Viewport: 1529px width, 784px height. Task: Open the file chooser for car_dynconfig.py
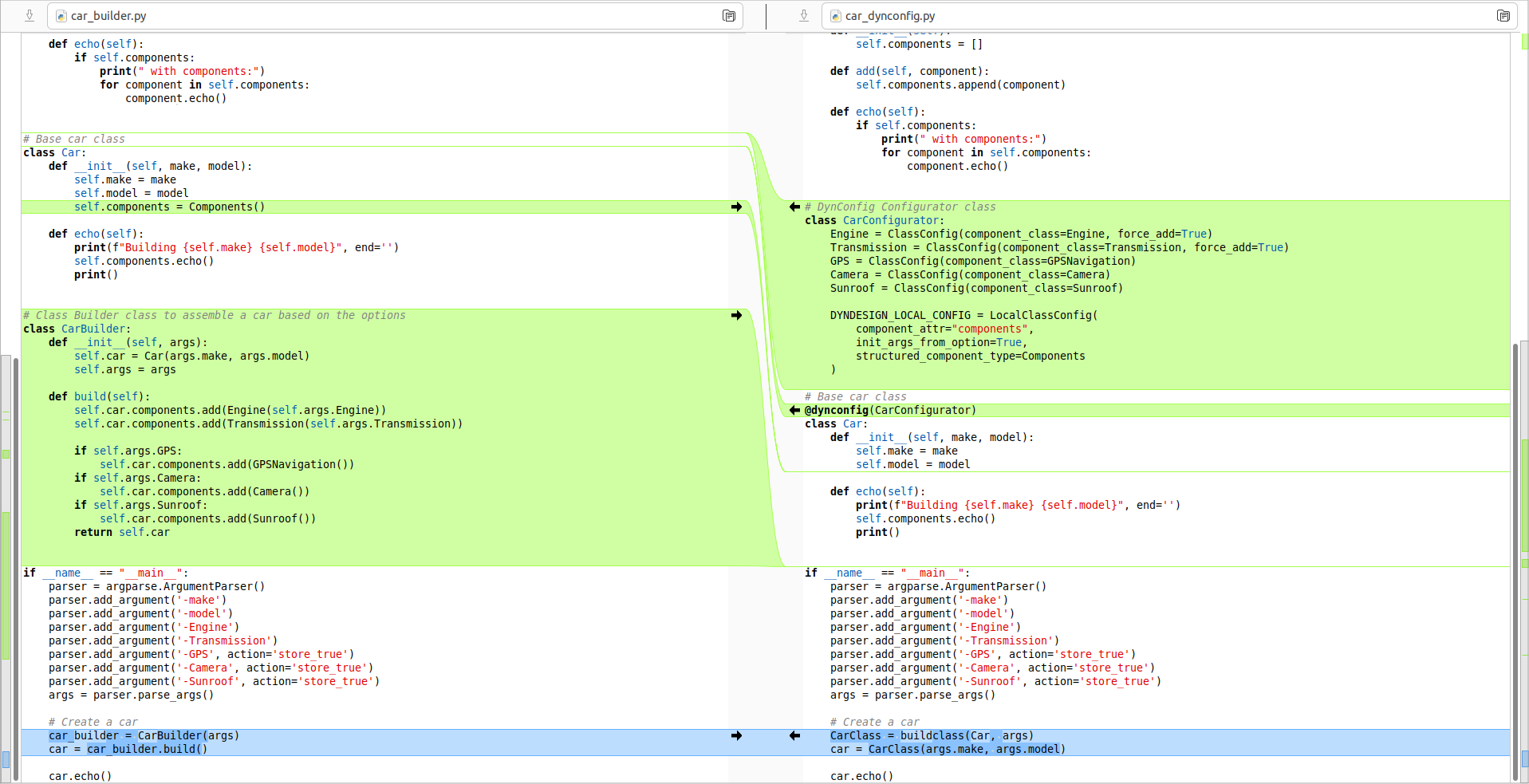pos(1169,16)
